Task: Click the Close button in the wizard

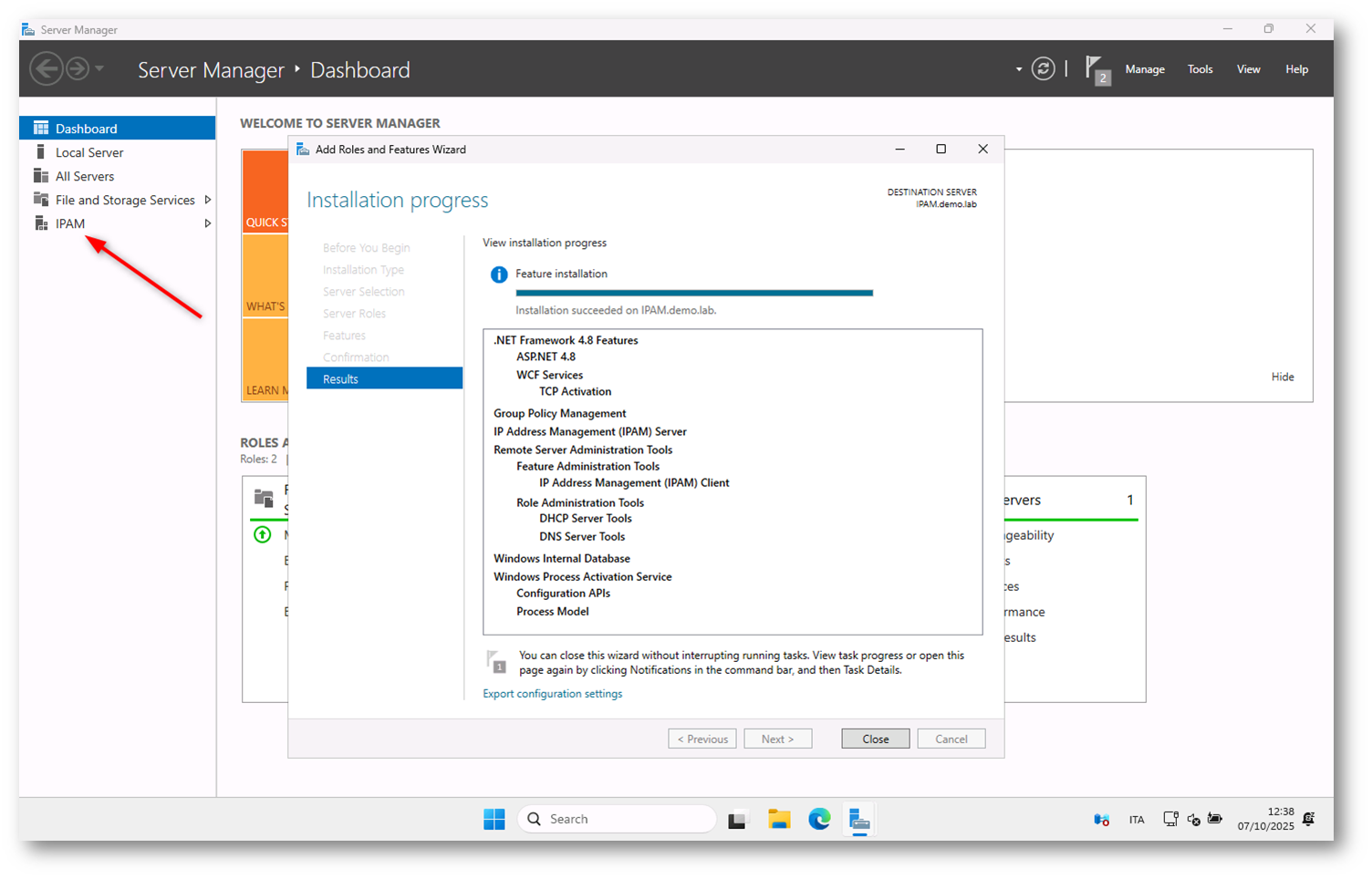Action: tap(875, 739)
